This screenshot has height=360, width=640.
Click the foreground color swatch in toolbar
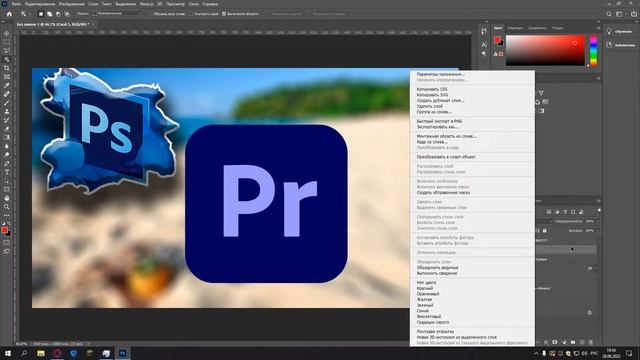click(4, 230)
